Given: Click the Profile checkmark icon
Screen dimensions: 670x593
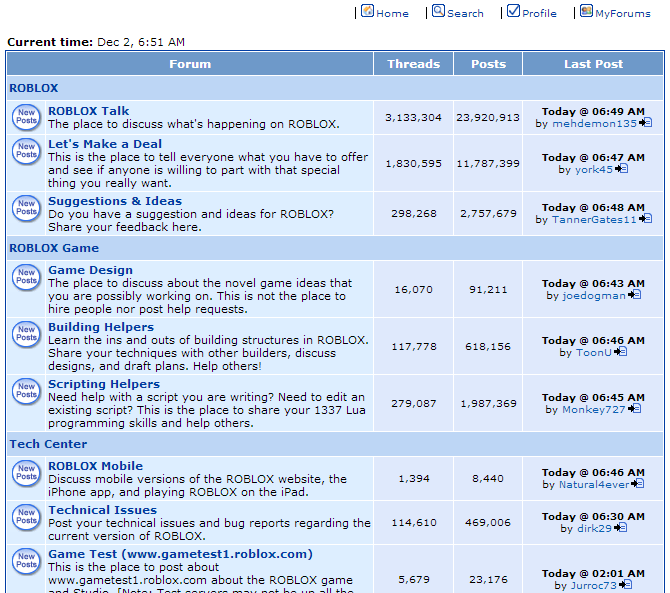Looking at the screenshot, I should point(514,11).
